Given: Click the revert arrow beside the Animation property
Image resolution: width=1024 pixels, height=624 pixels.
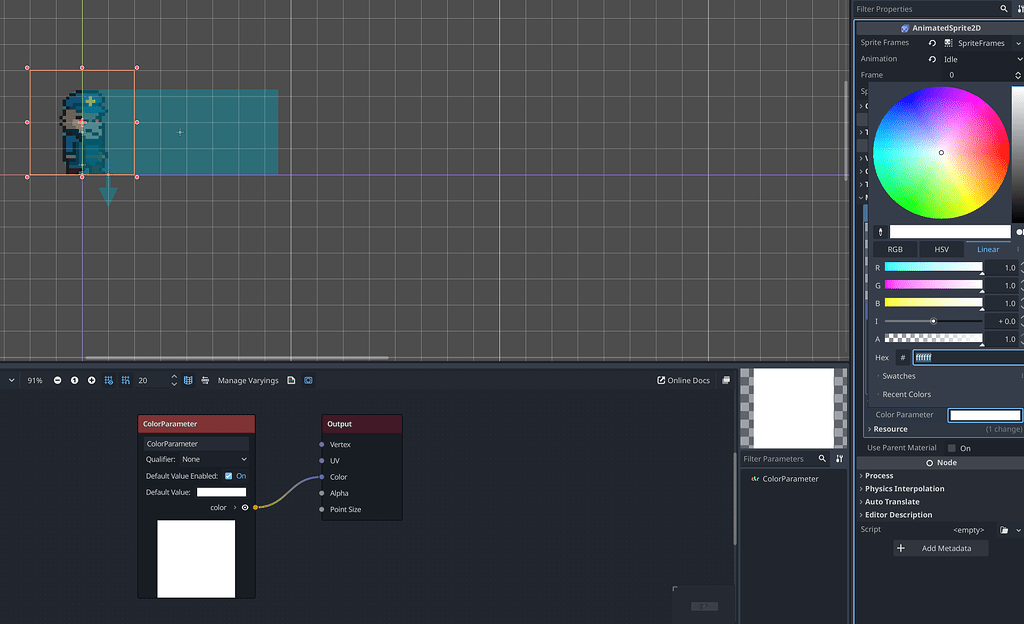Looking at the screenshot, I should tap(932, 58).
